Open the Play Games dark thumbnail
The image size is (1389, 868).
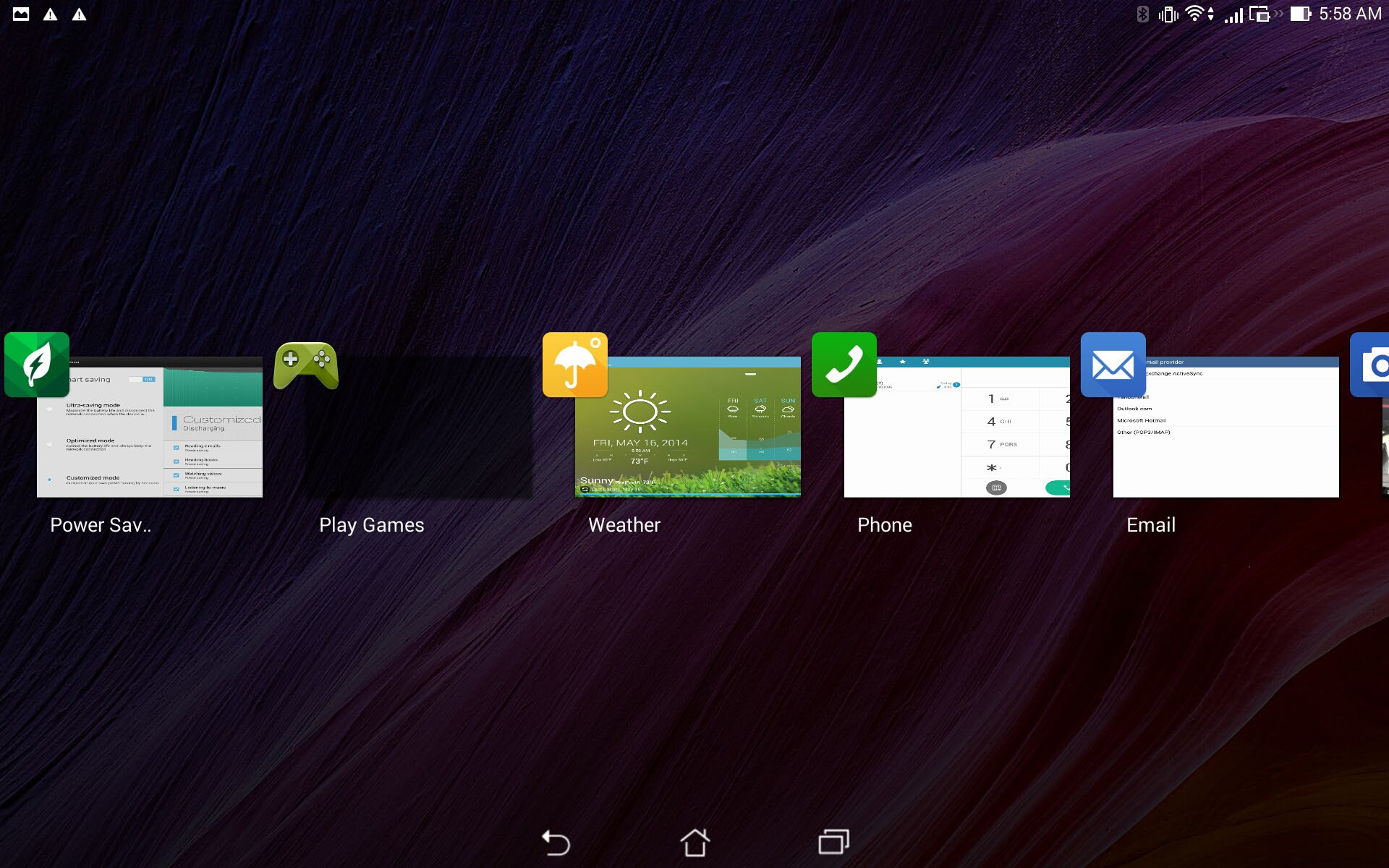pos(419,427)
